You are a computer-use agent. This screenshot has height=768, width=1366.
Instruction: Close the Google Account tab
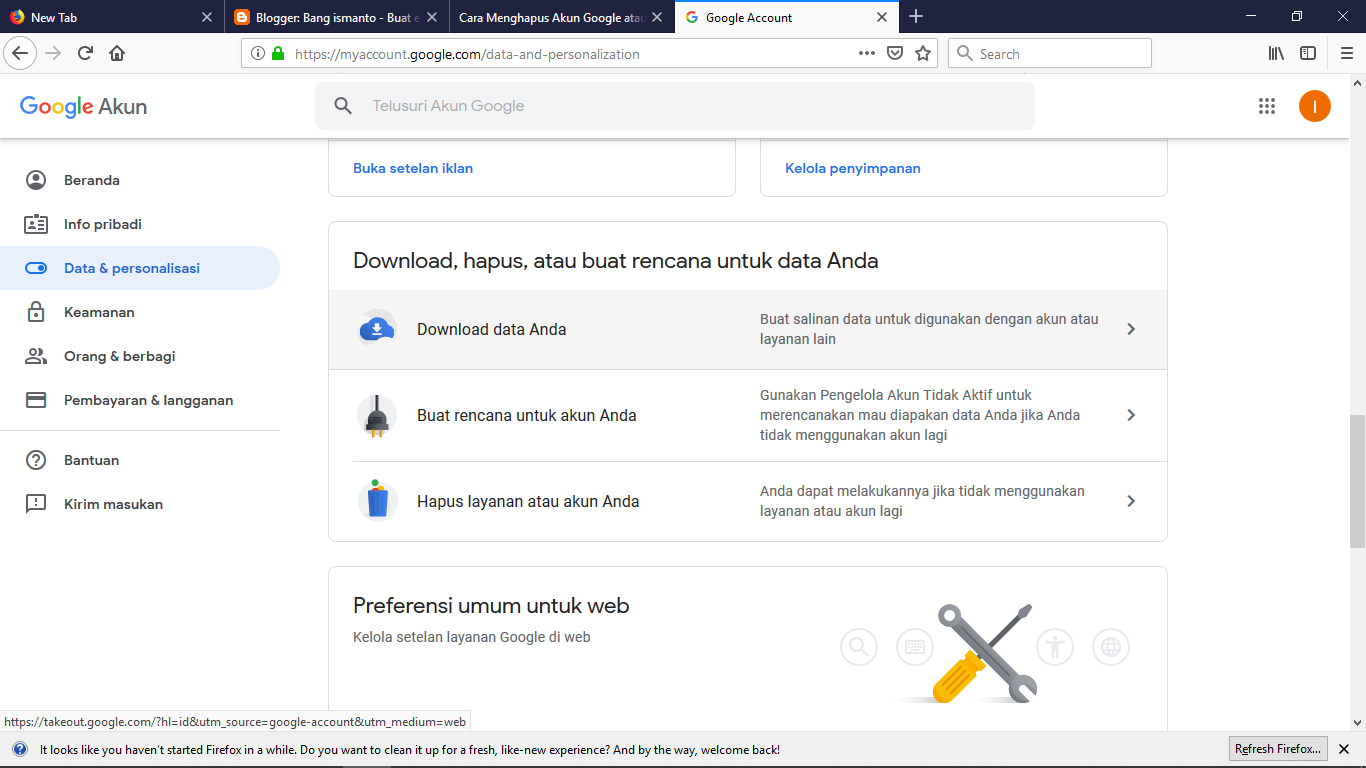[x=882, y=17]
